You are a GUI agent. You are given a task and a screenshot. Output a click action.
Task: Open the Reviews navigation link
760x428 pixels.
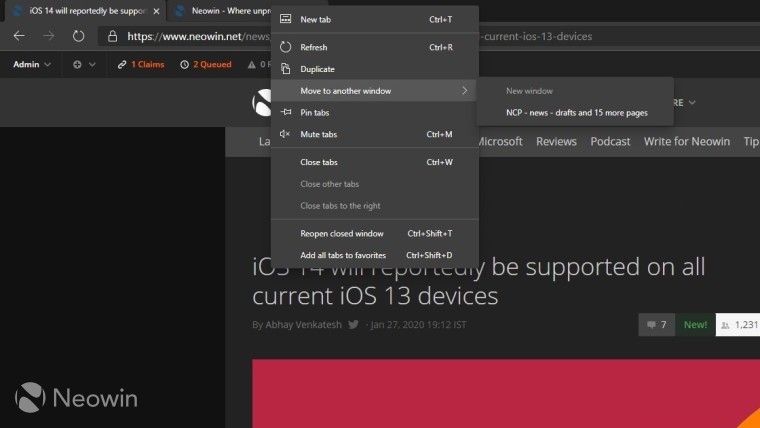(x=556, y=142)
